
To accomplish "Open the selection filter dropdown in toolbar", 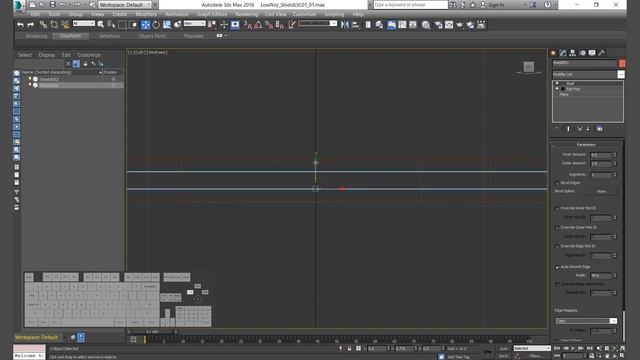I will 84,24.
